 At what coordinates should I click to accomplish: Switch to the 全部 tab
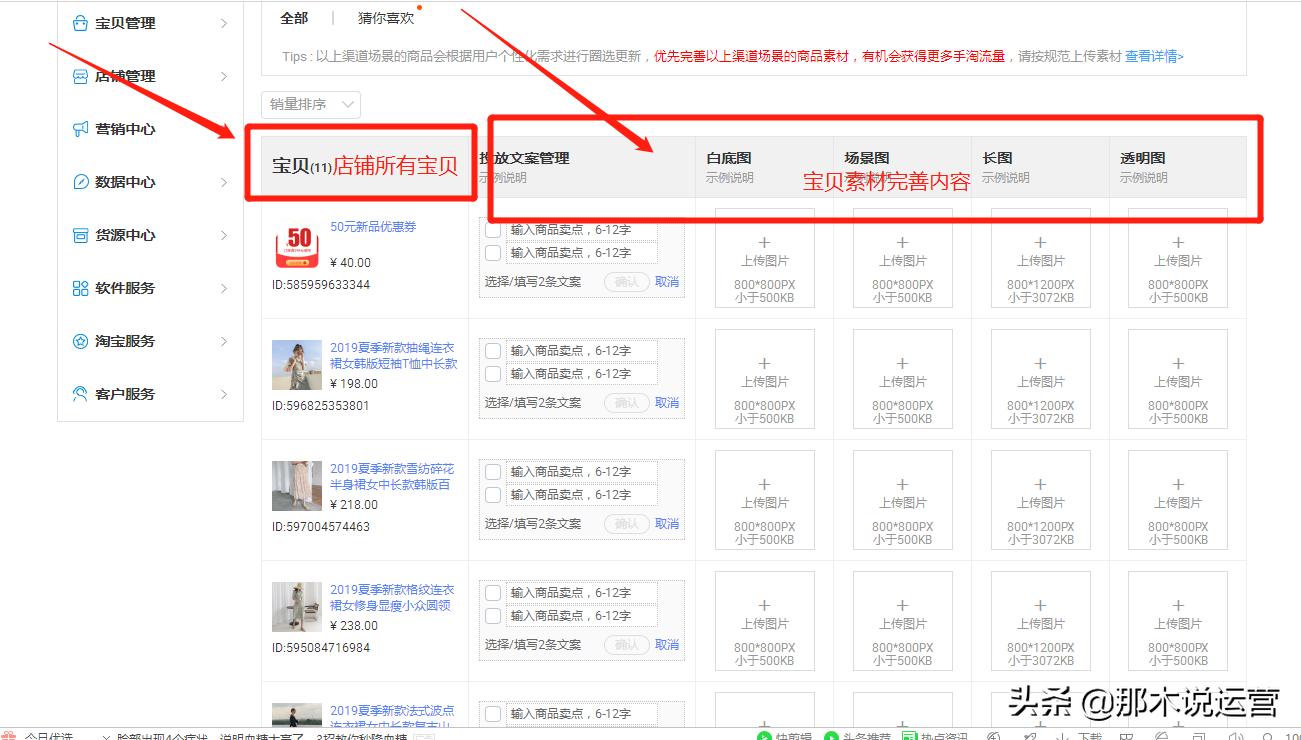click(293, 18)
